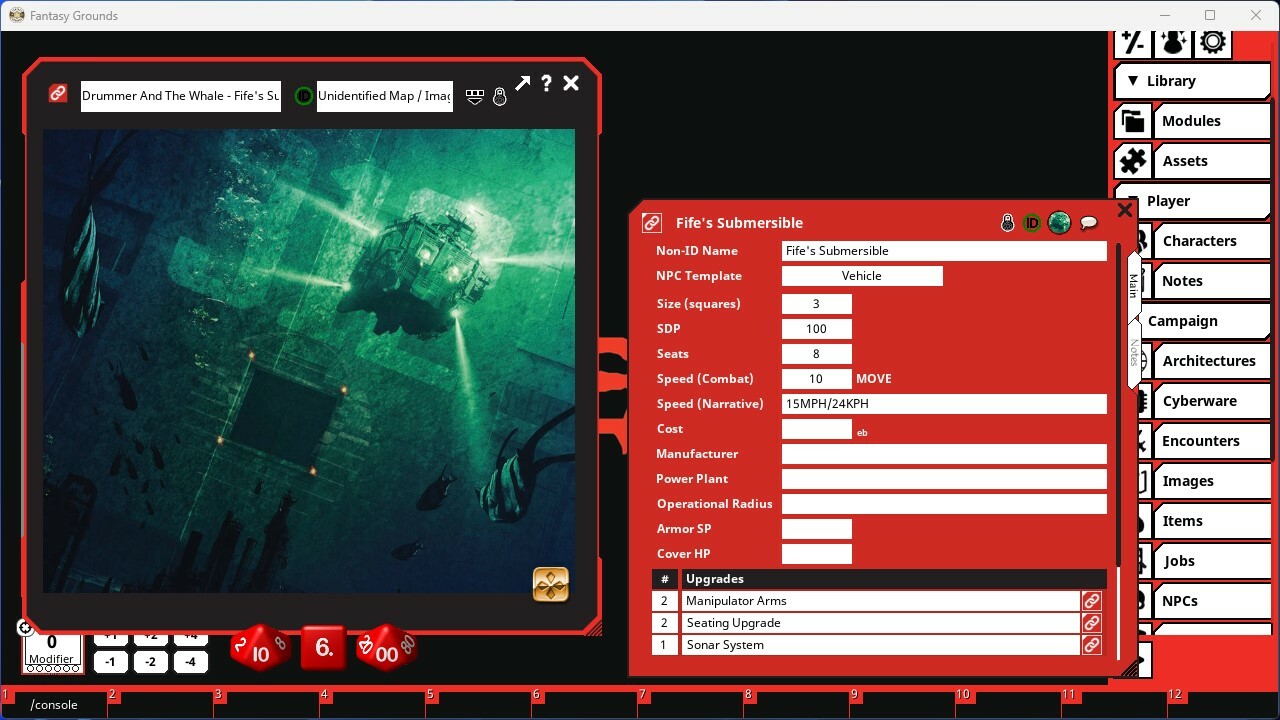This screenshot has height=720, width=1280.
Task: Switch to the Unidentified Map tab
Action: [x=384, y=96]
